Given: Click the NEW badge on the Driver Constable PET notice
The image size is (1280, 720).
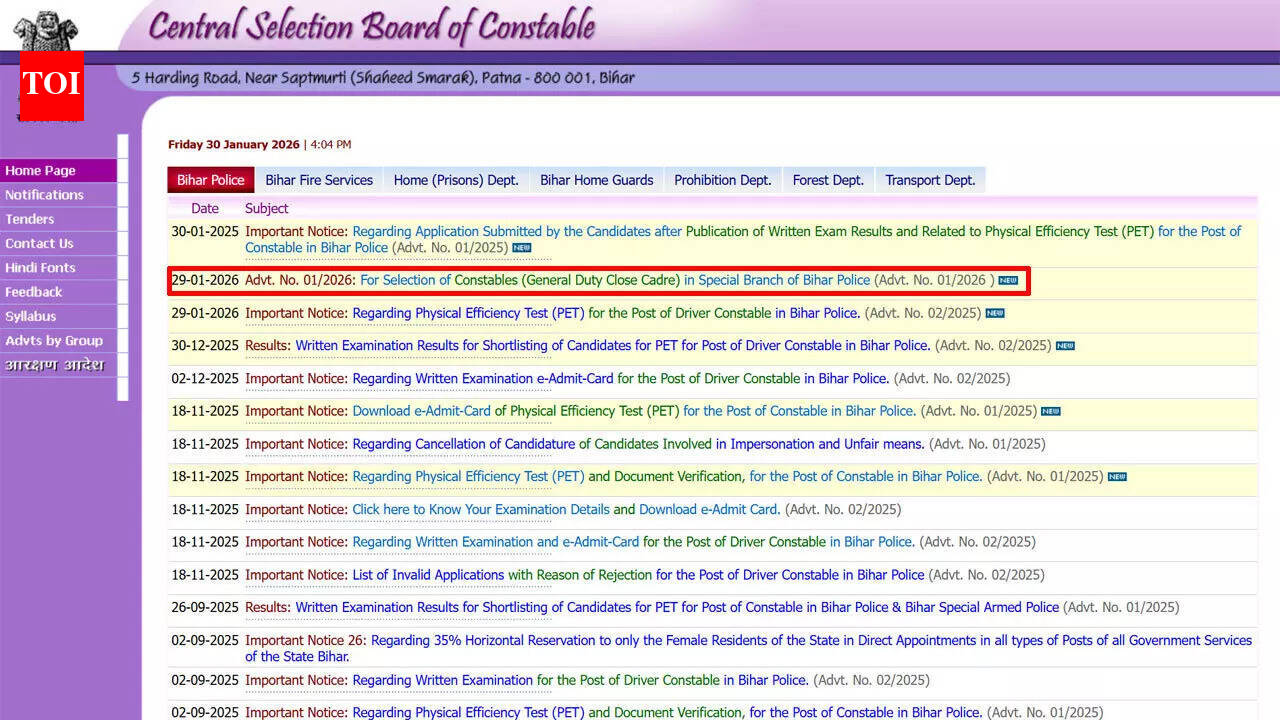Looking at the screenshot, I should click(x=995, y=313).
